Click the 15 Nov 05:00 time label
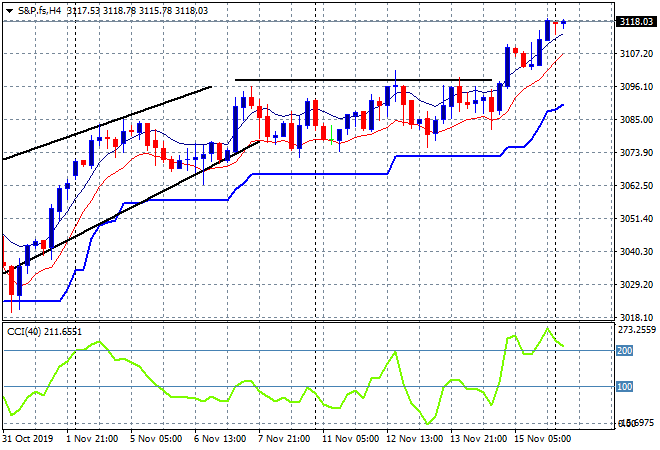660x450 pixels. point(543,439)
